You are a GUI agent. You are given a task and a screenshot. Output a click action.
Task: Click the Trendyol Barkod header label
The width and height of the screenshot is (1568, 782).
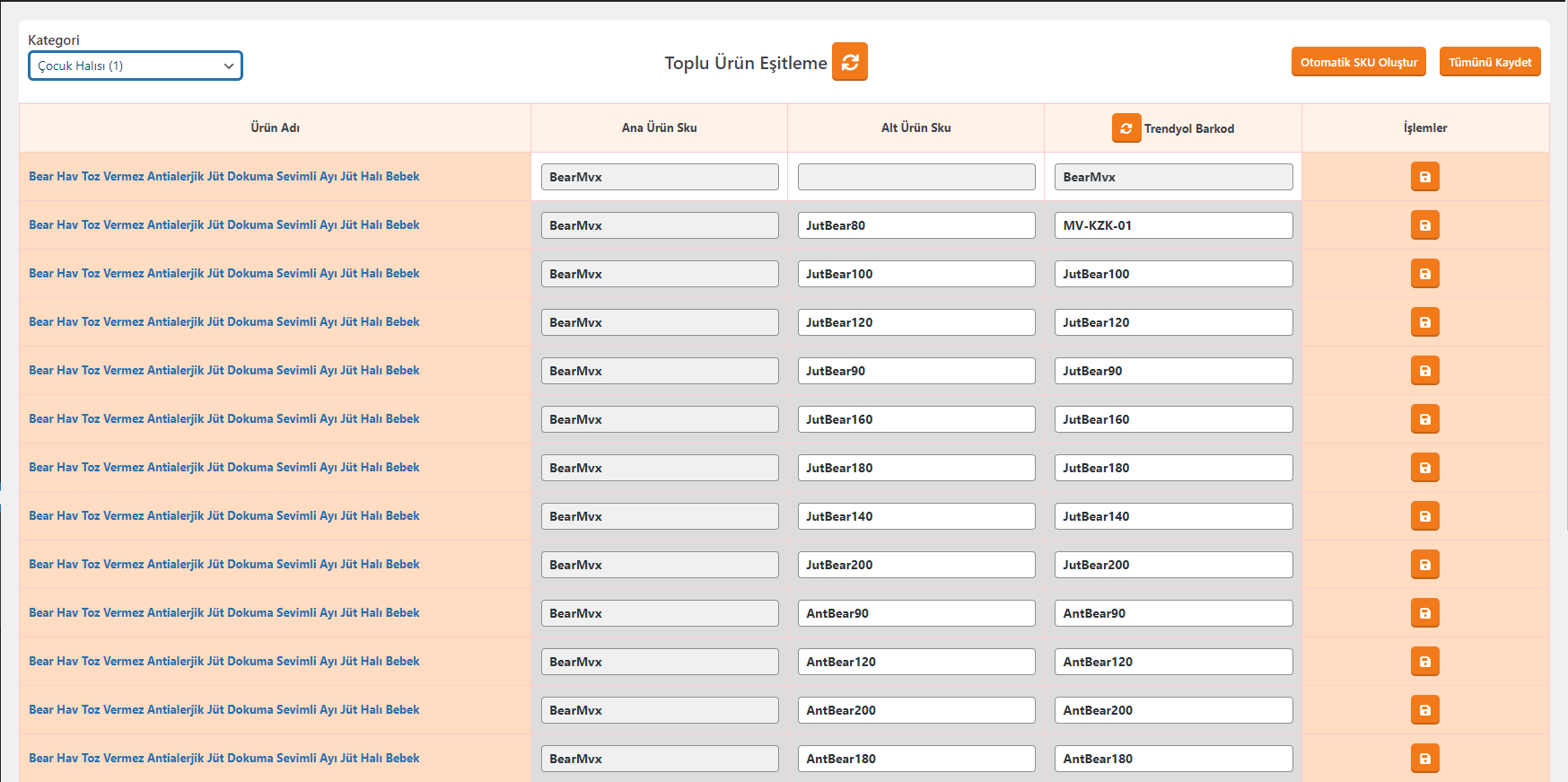pyautogui.click(x=1189, y=128)
